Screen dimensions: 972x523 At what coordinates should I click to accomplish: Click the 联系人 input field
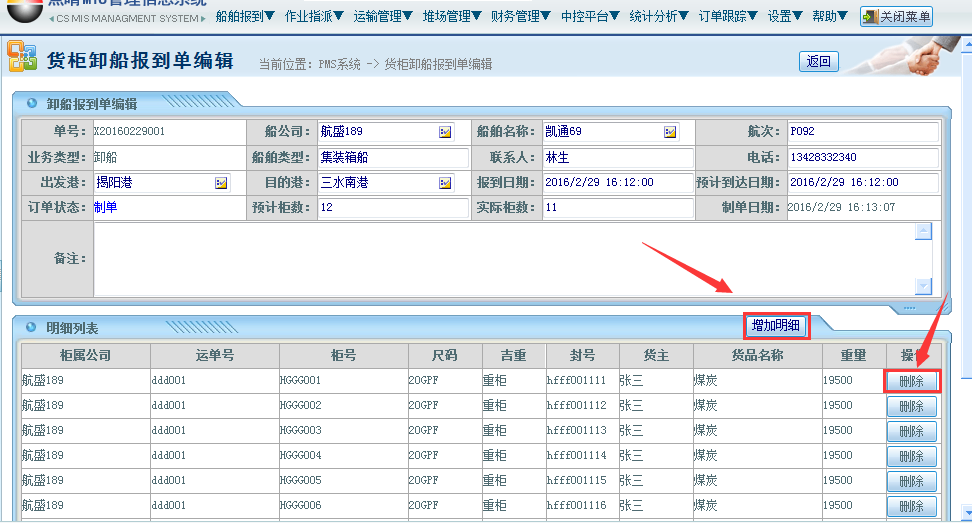[x=617, y=158]
